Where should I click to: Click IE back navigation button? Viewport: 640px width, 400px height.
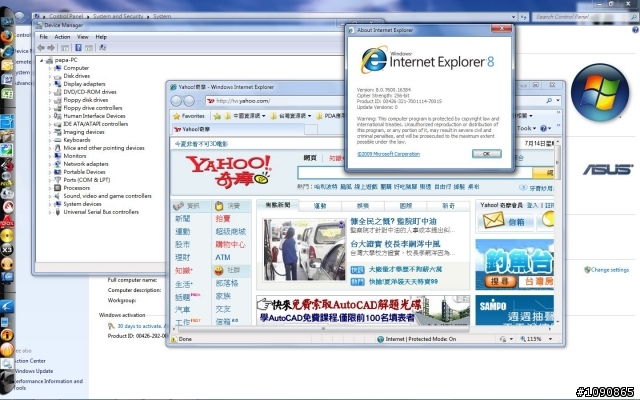pyautogui.click(x=176, y=101)
